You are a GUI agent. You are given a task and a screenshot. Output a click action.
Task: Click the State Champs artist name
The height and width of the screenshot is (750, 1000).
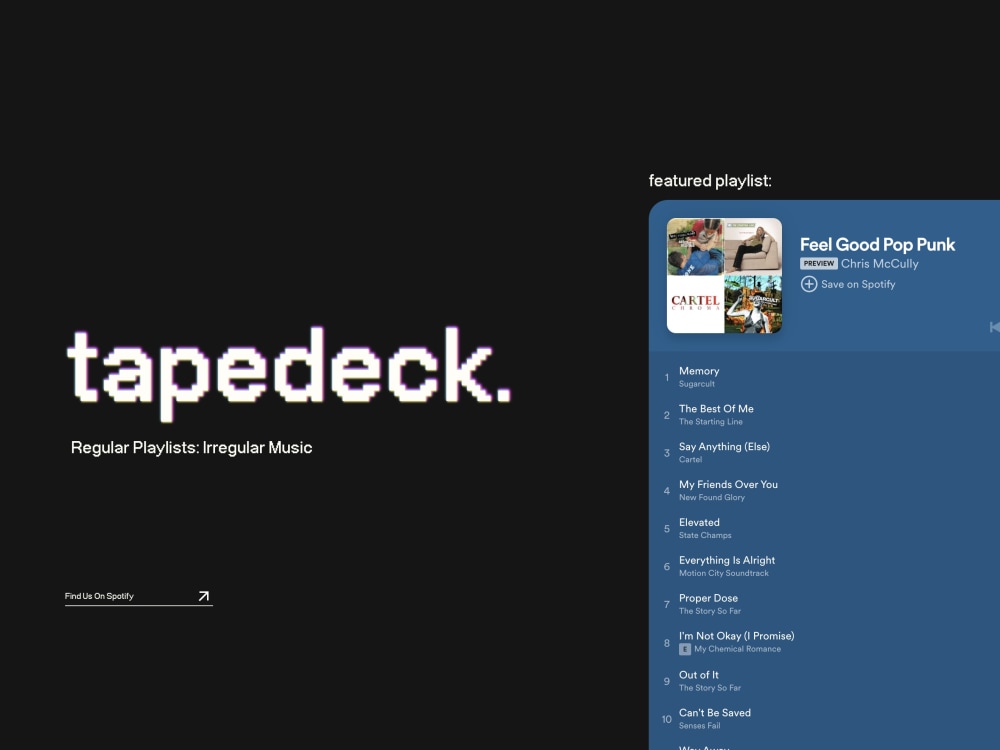[705, 536]
